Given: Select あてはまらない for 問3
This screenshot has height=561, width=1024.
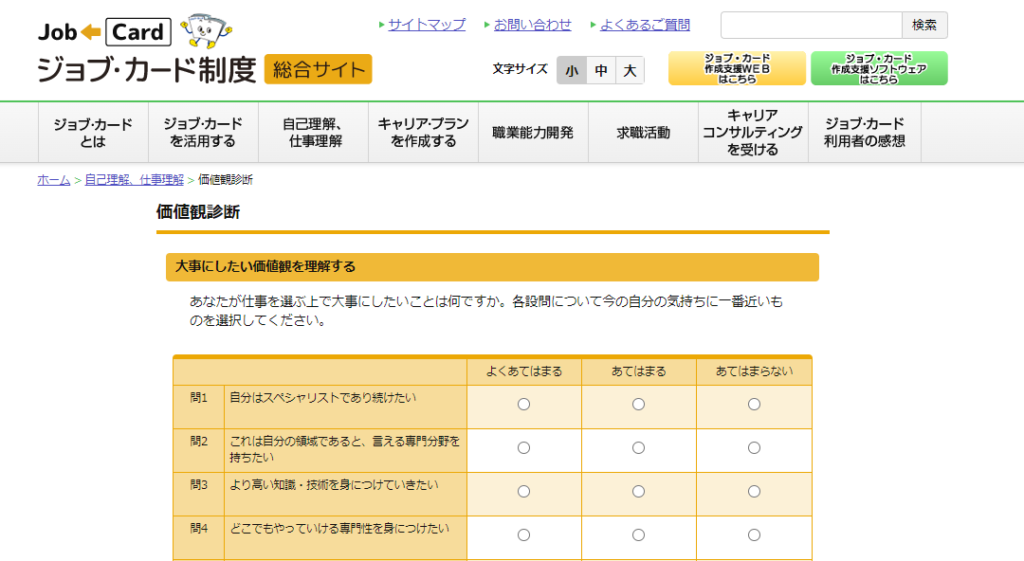Looking at the screenshot, I should pyautogui.click(x=754, y=491).
